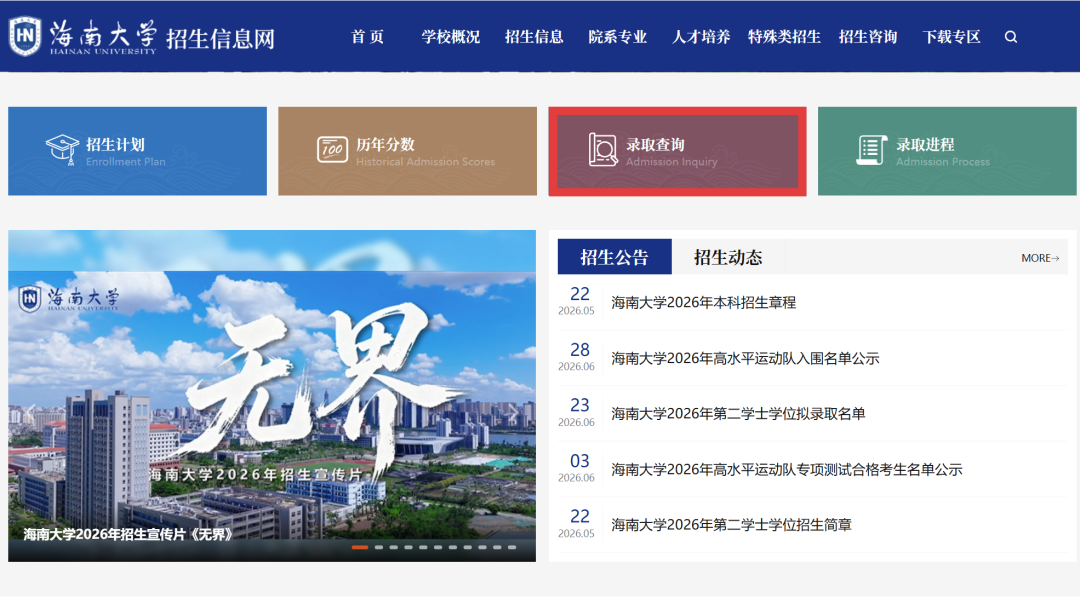Click the 招生信息网 site title text
This screenshot has width=1080, height=598.
tap(220, 39)
